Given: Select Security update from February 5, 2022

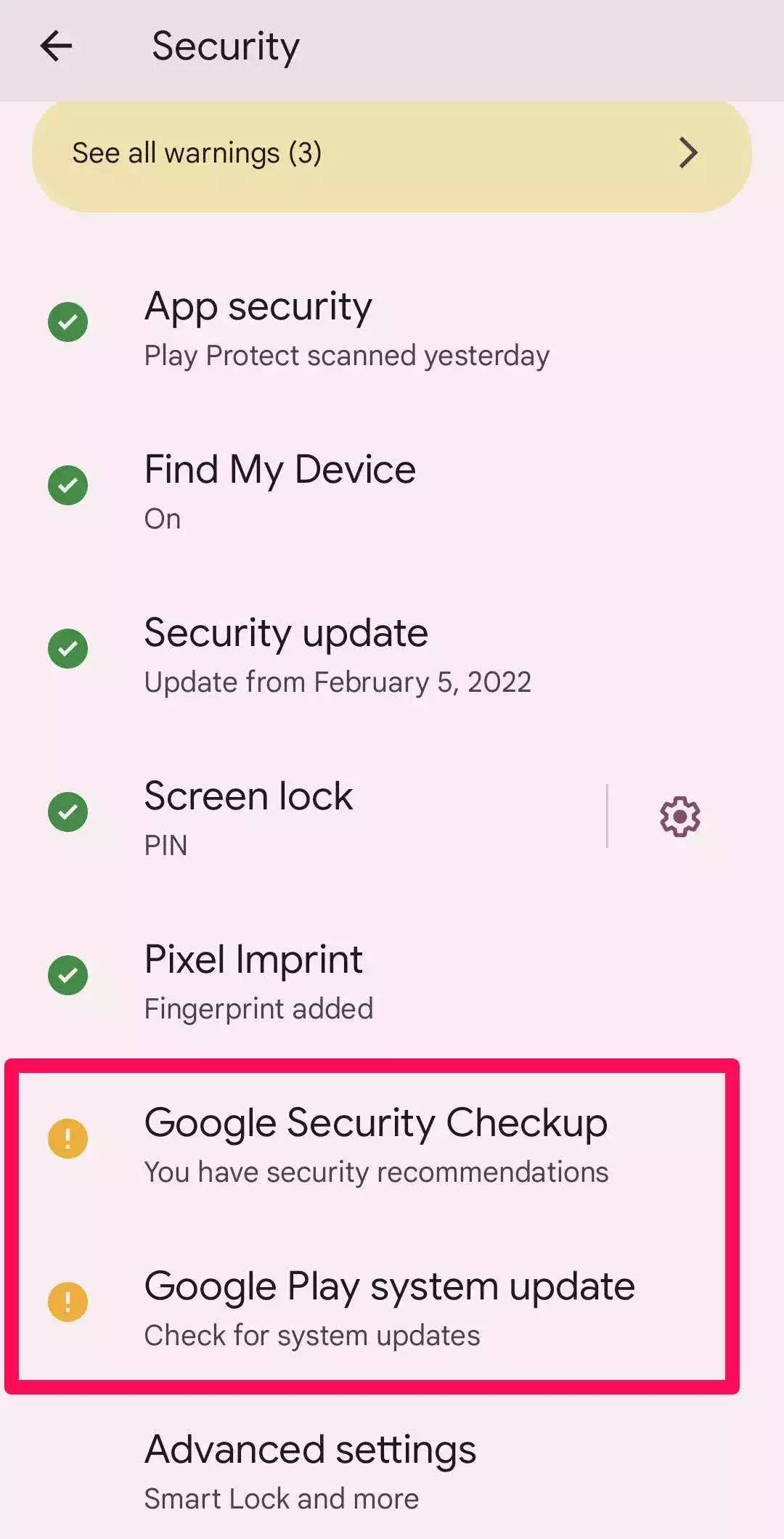Looking at the screenshot, I should (392, 656).
